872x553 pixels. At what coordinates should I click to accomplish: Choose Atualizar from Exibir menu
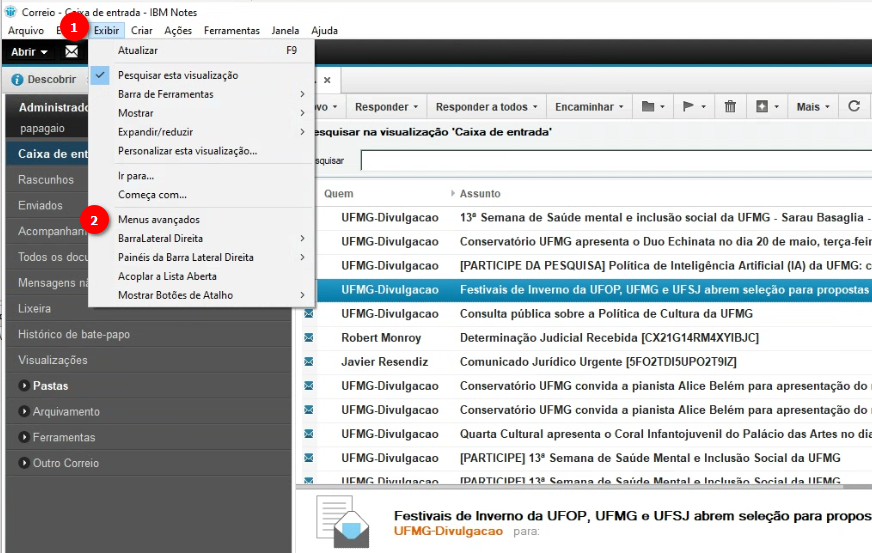point(202,50)
